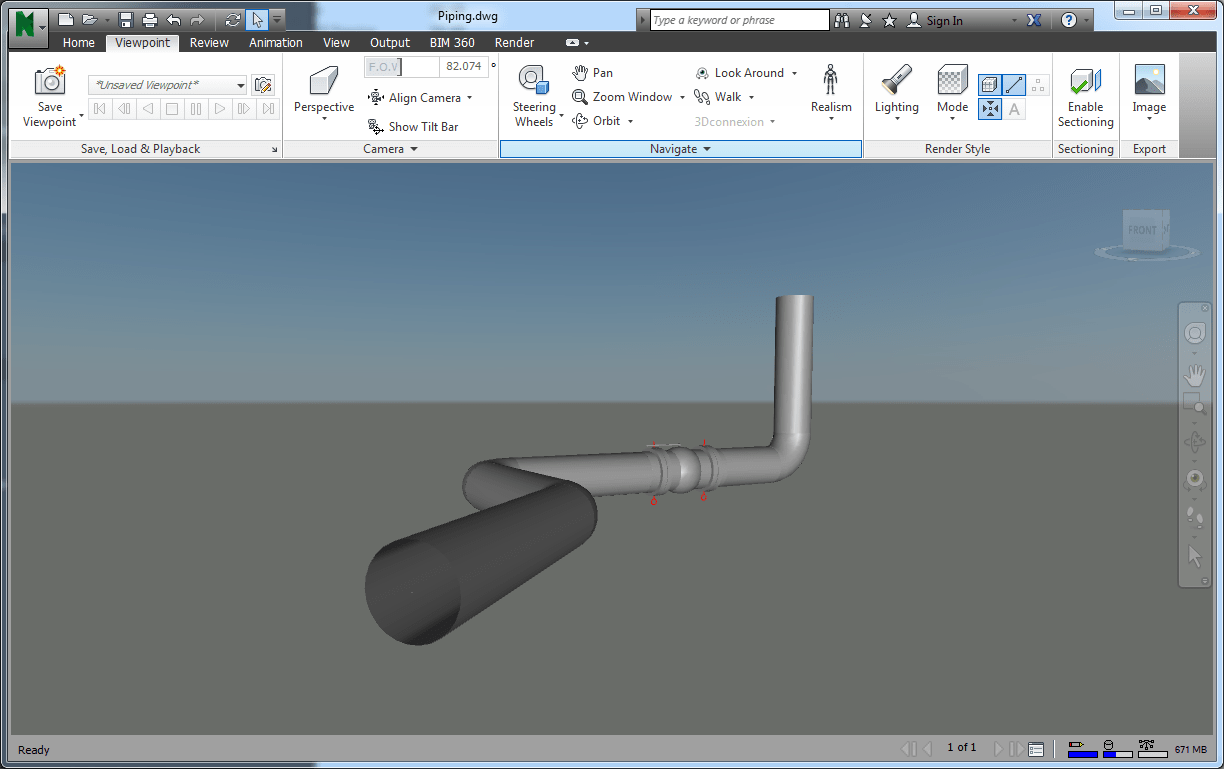Switch to the Review ribbon tab
This screenshot has height=769, width=1224.
209,43
